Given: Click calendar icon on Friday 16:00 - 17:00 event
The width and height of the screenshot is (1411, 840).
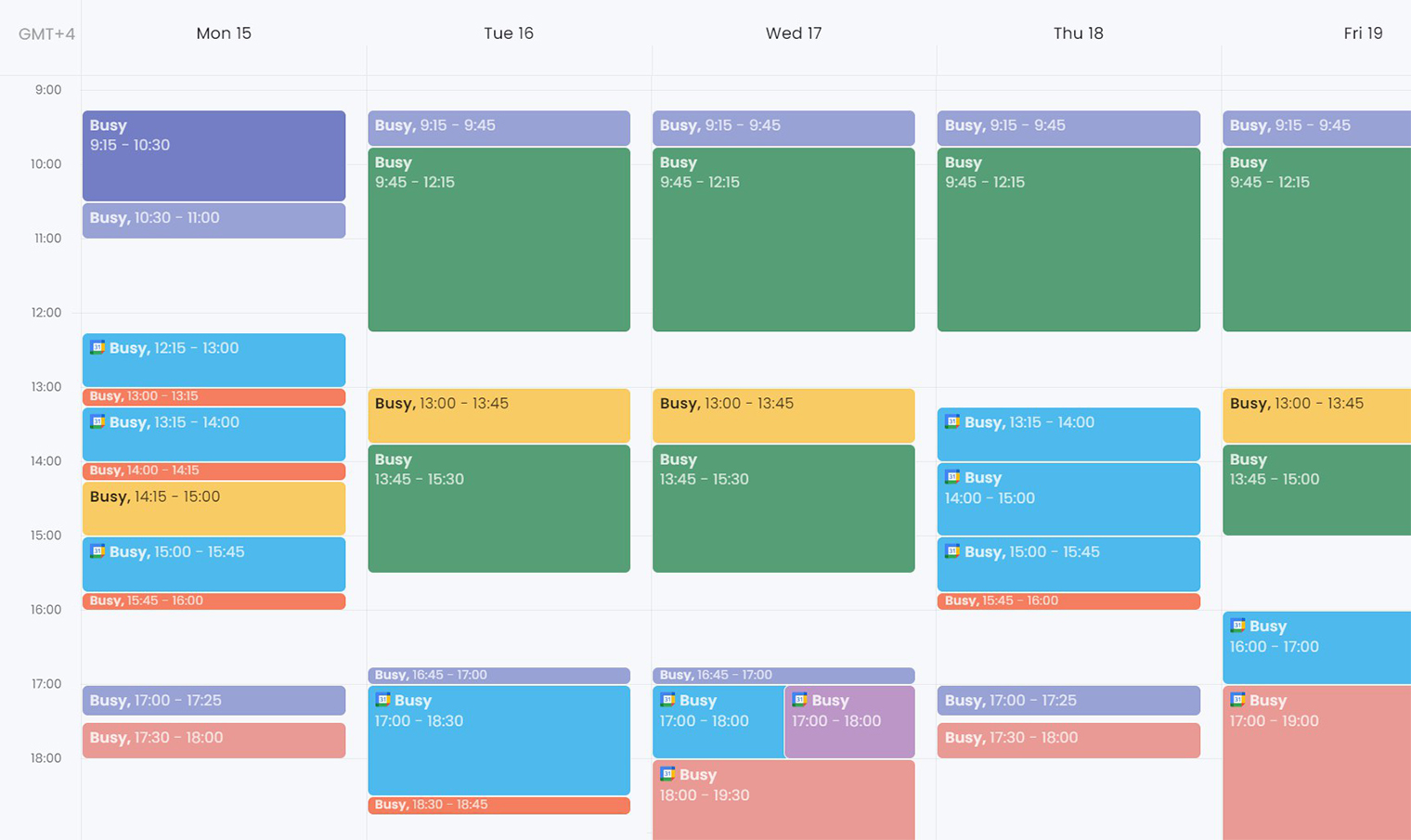Looking at the screenshot, I should point(1237,626).
